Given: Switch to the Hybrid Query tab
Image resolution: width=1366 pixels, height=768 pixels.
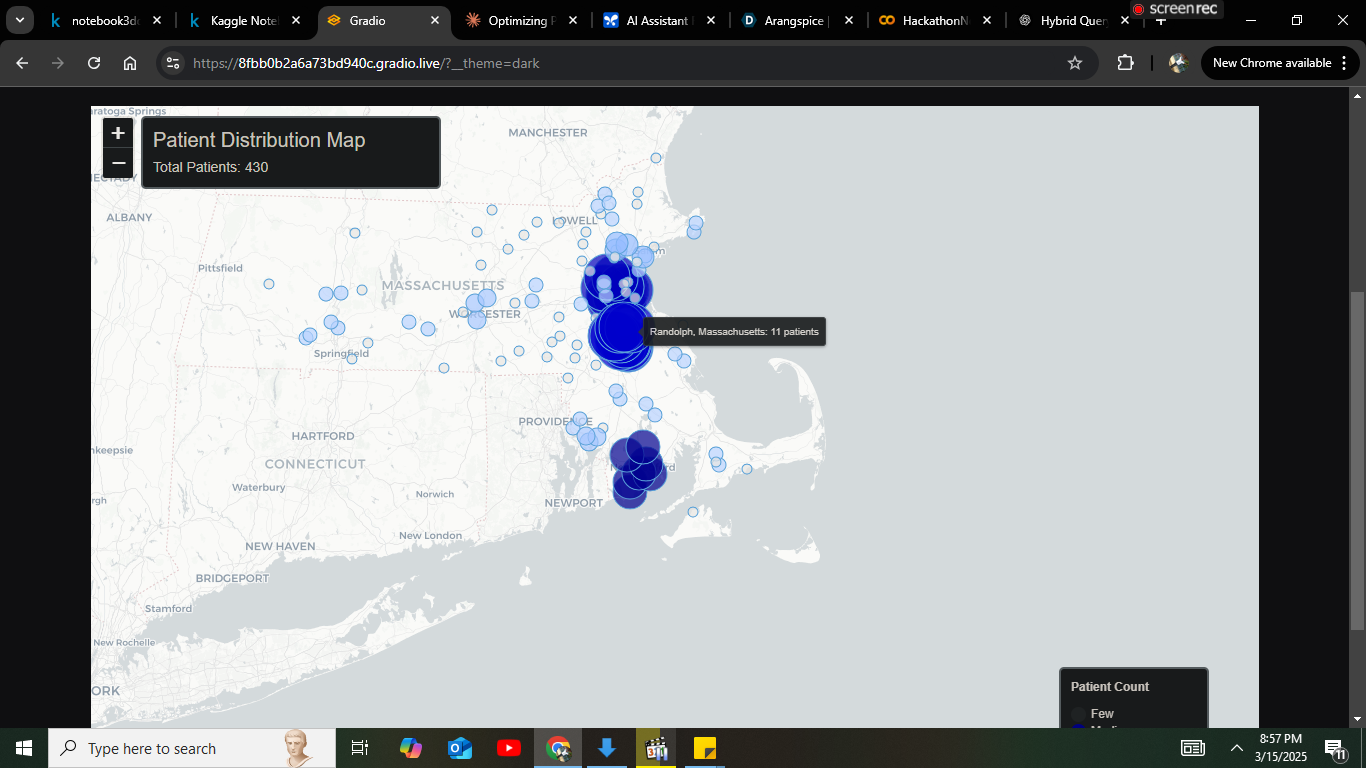Looking at the screenshot, I should point(1072,20).
